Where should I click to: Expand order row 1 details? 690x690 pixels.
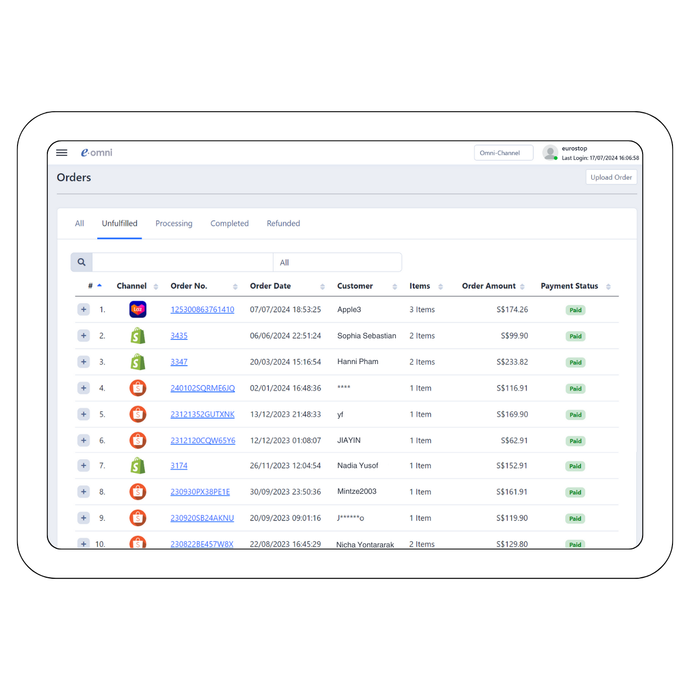coord(83,310)
